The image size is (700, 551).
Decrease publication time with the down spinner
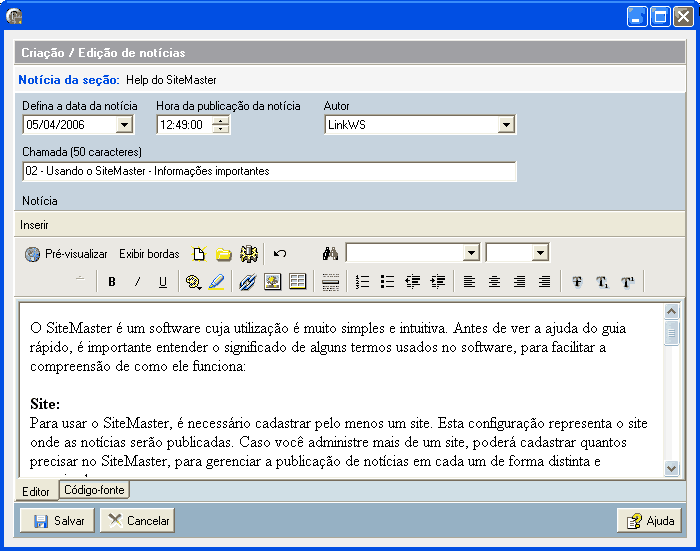click(x=220, y=129)
